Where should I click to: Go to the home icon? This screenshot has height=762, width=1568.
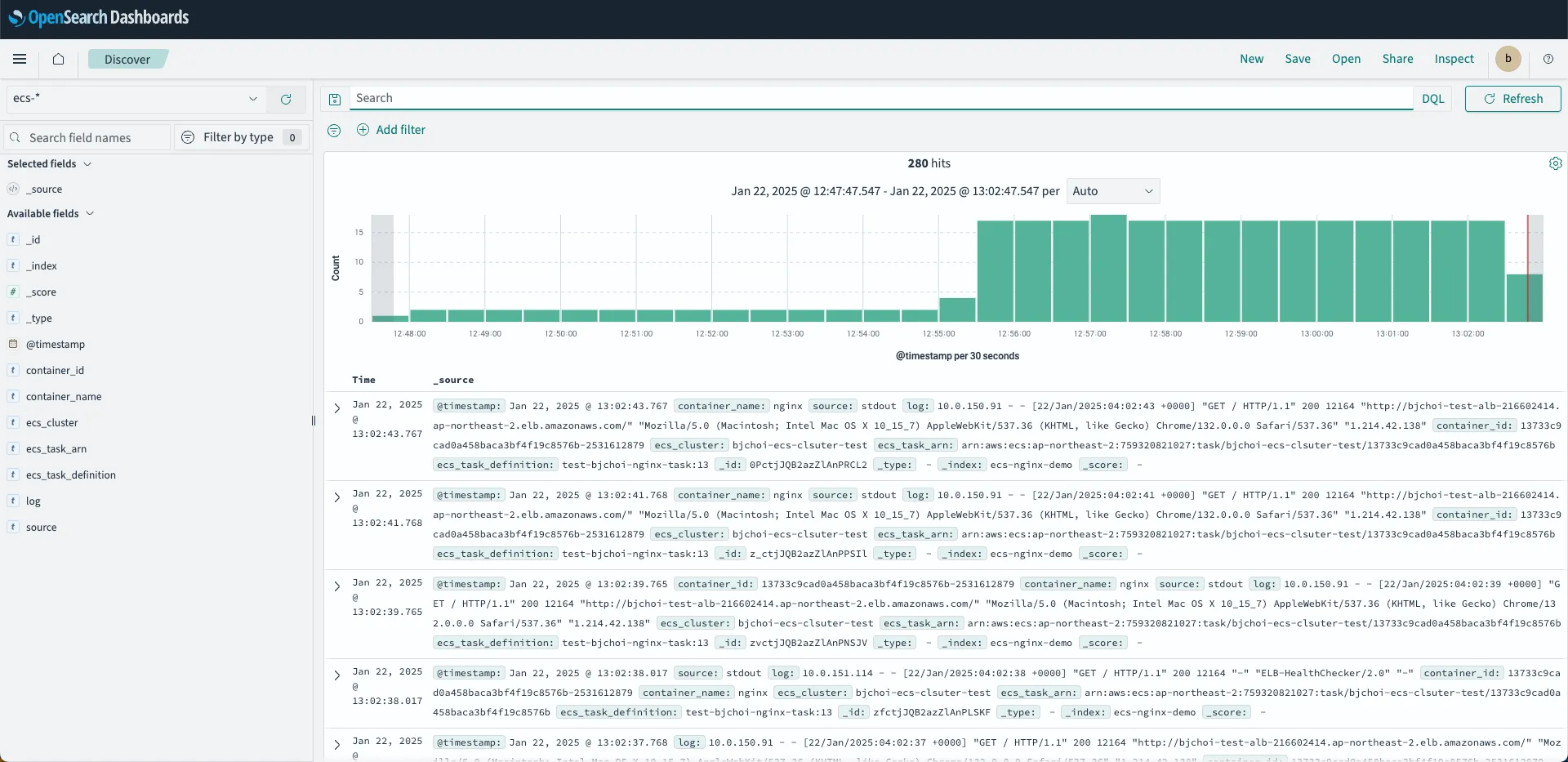pyautogui.click(x=58, y=59)
